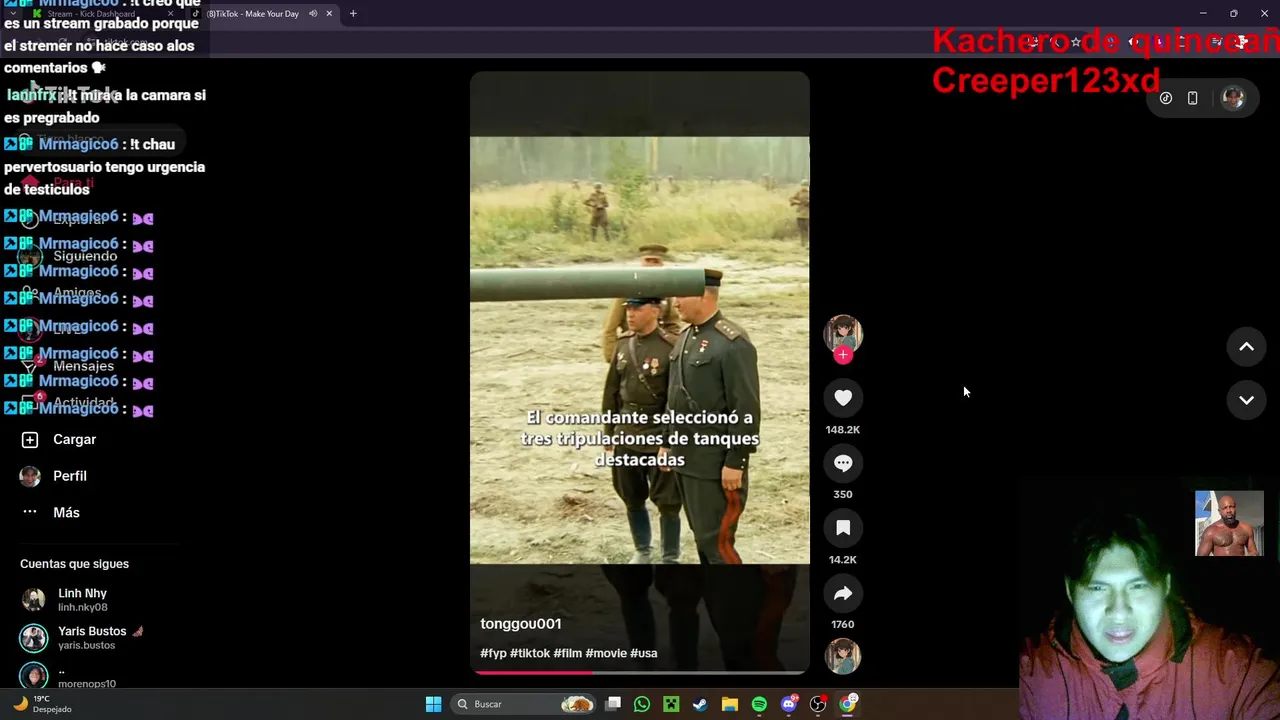Click the 1760 share count

click(x=843, y=625)
